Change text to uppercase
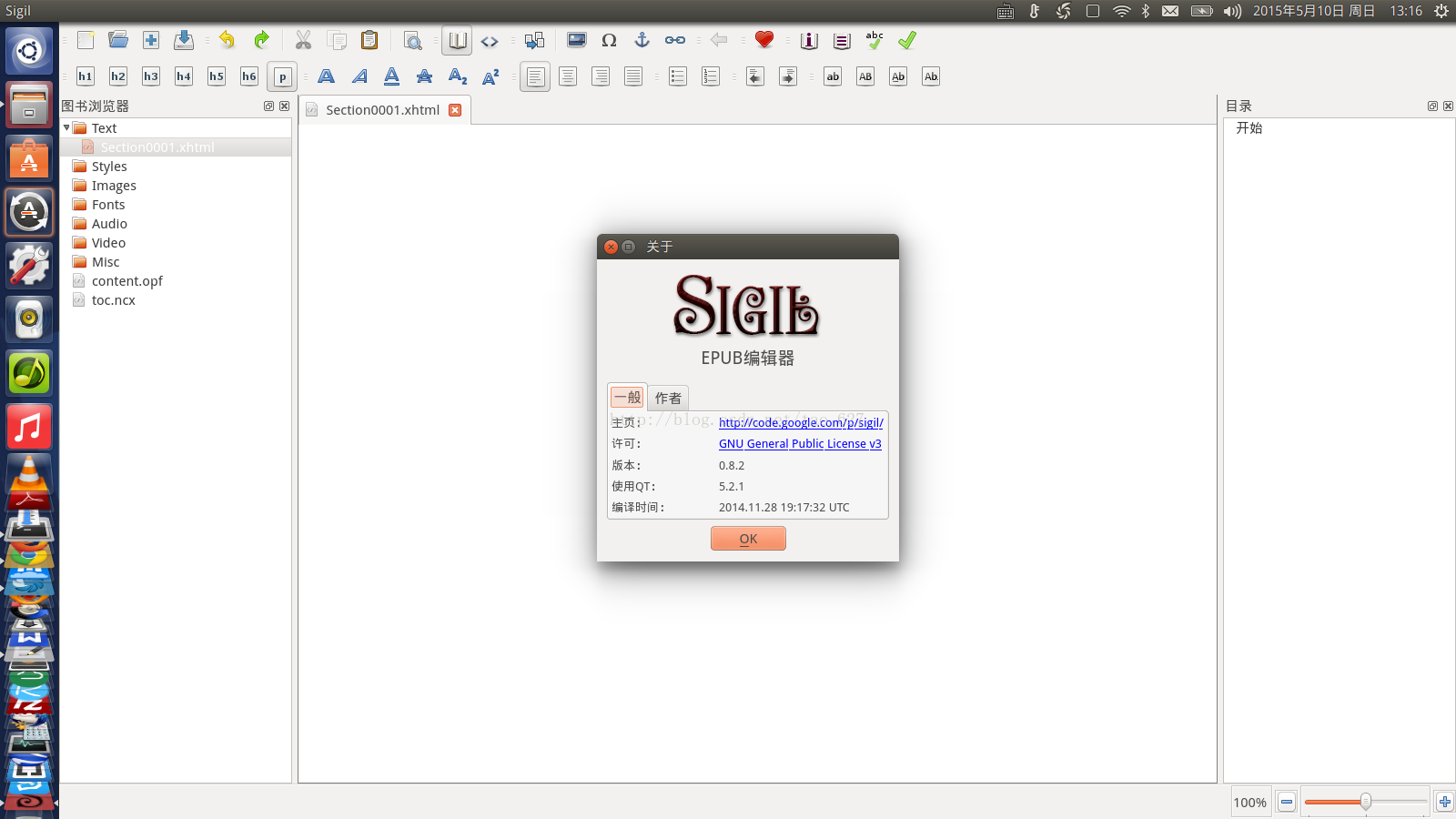 pos(865,76)
